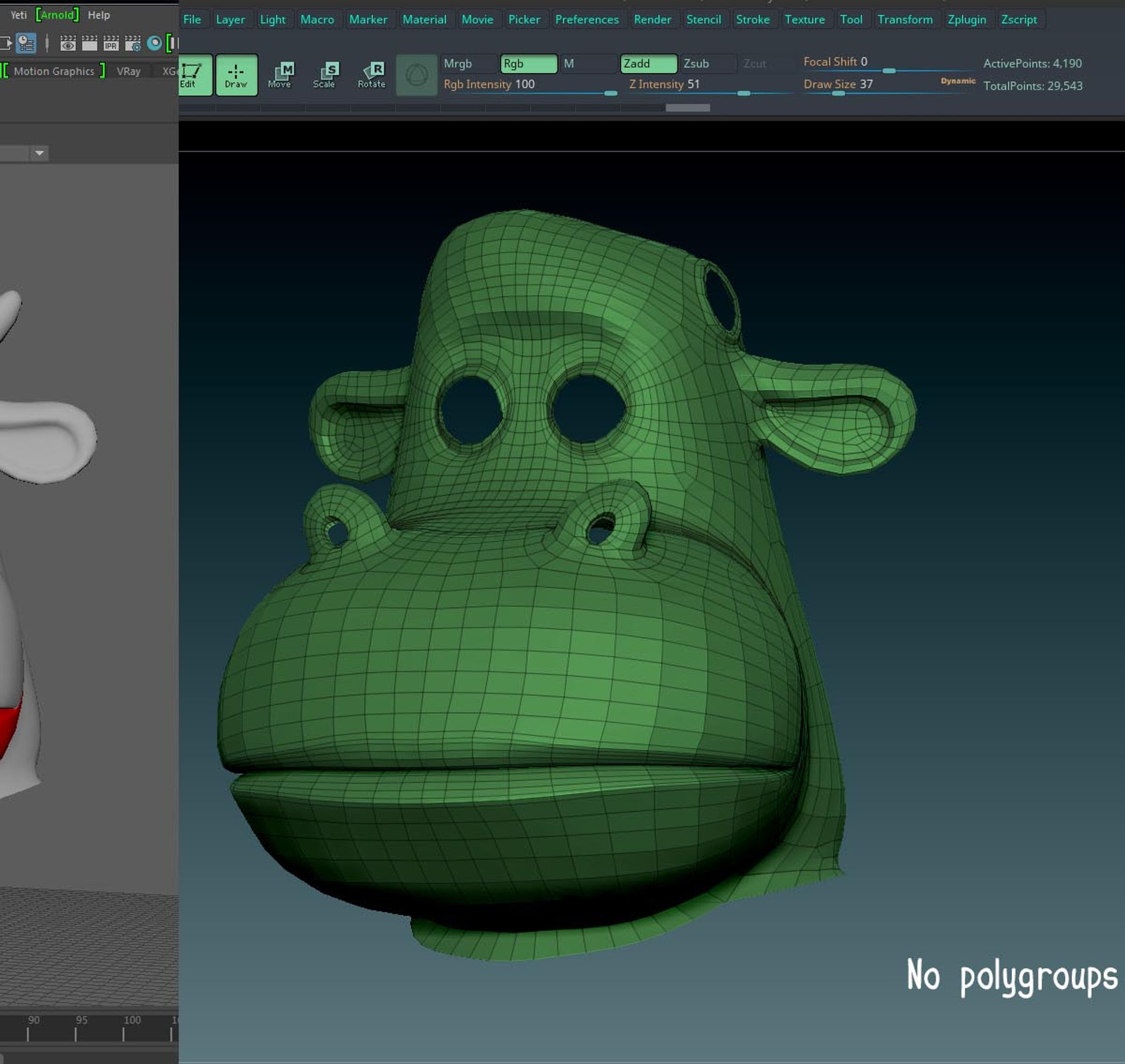The height and width of the screenshot is (1064, 1125).
Task: Open Maya's Render Settings icon
Action: (x=132, y=43)
